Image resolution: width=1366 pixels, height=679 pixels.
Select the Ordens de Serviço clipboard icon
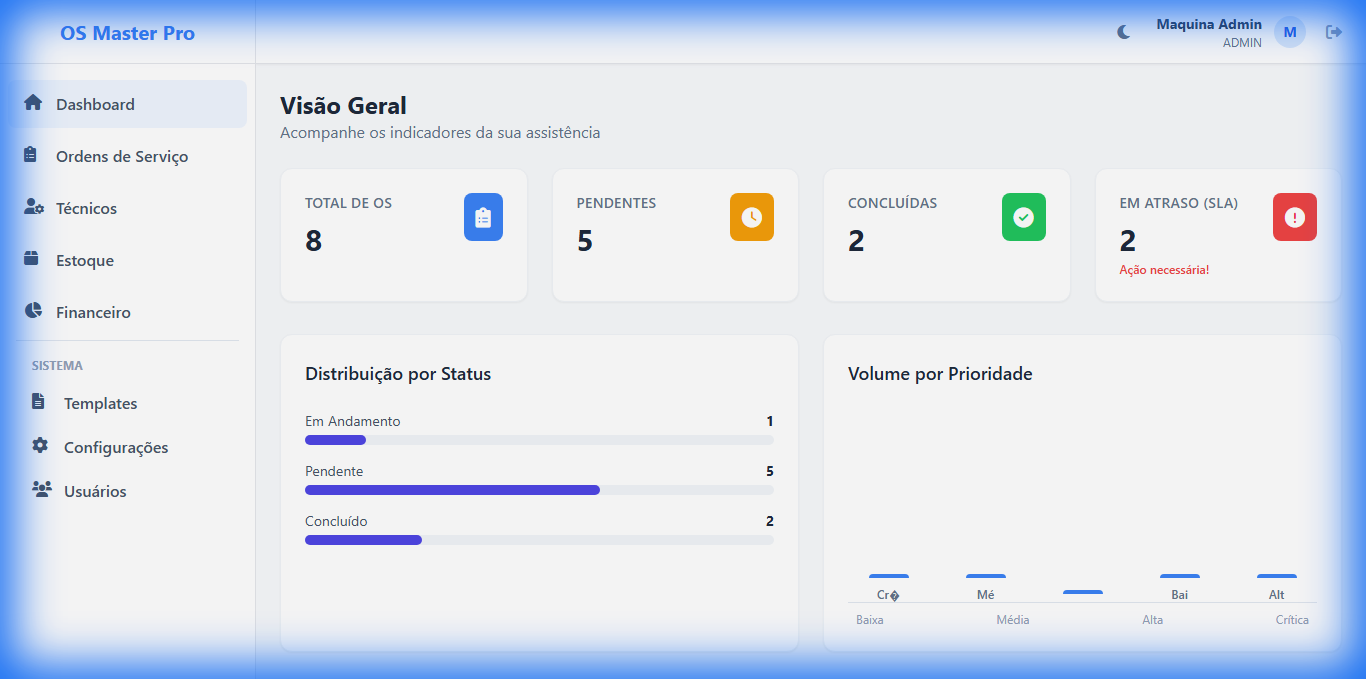click(x=31, y=156)
